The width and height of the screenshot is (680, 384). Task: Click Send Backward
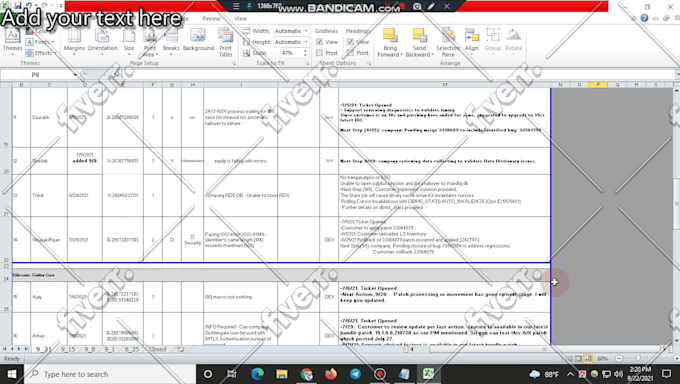click(419, 43)
